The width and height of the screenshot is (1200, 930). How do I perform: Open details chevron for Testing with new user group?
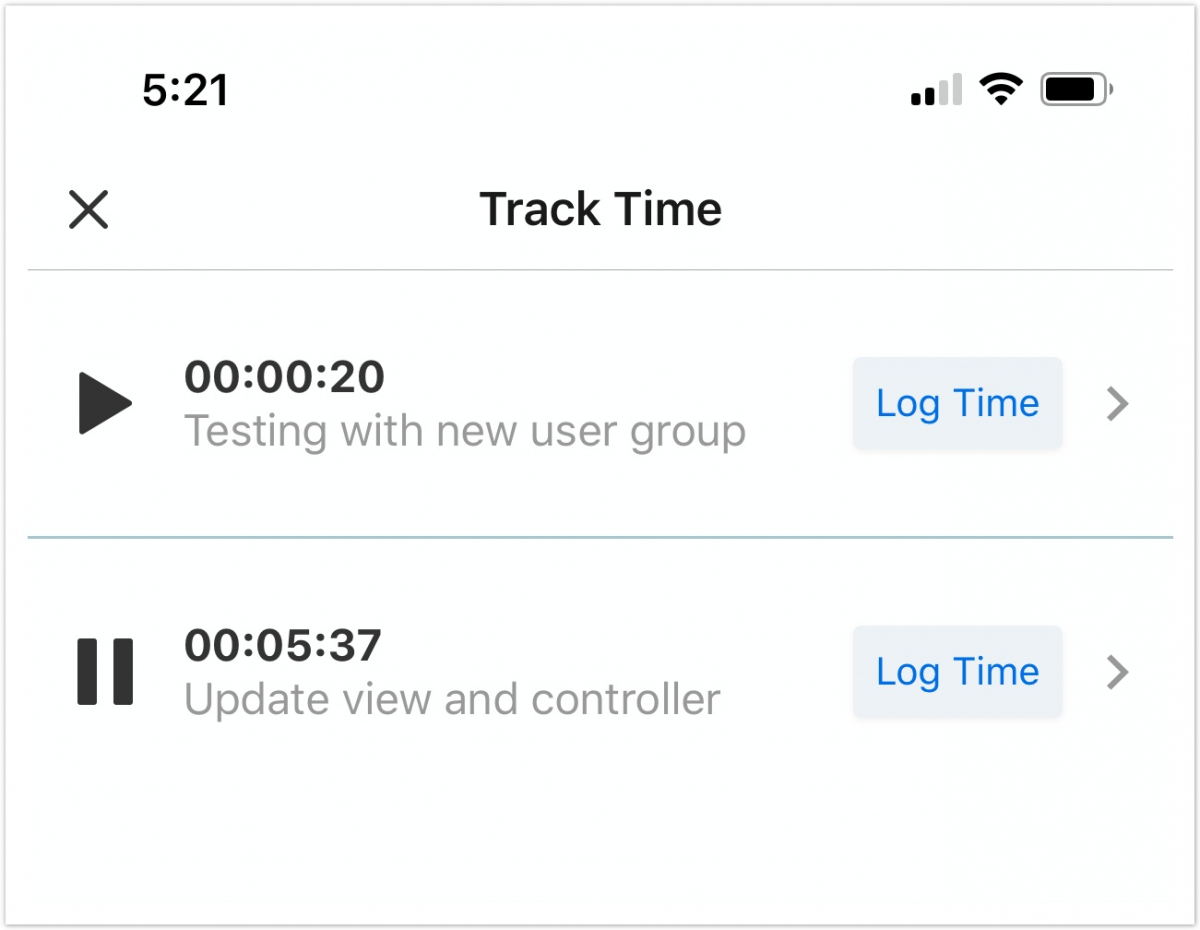[1118, 404]
